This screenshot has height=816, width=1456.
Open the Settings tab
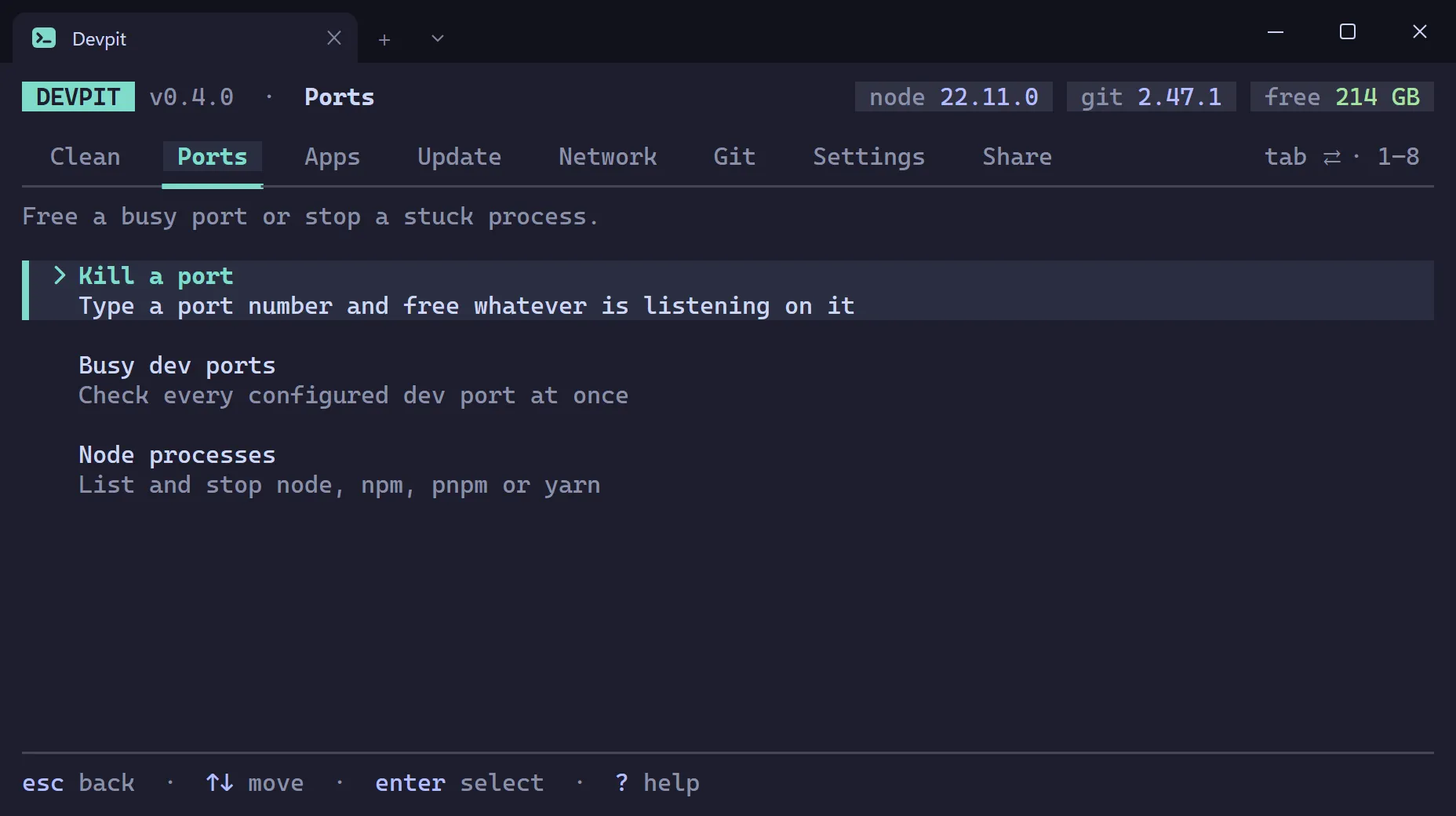pyautogui.click(x=869, y=157)
